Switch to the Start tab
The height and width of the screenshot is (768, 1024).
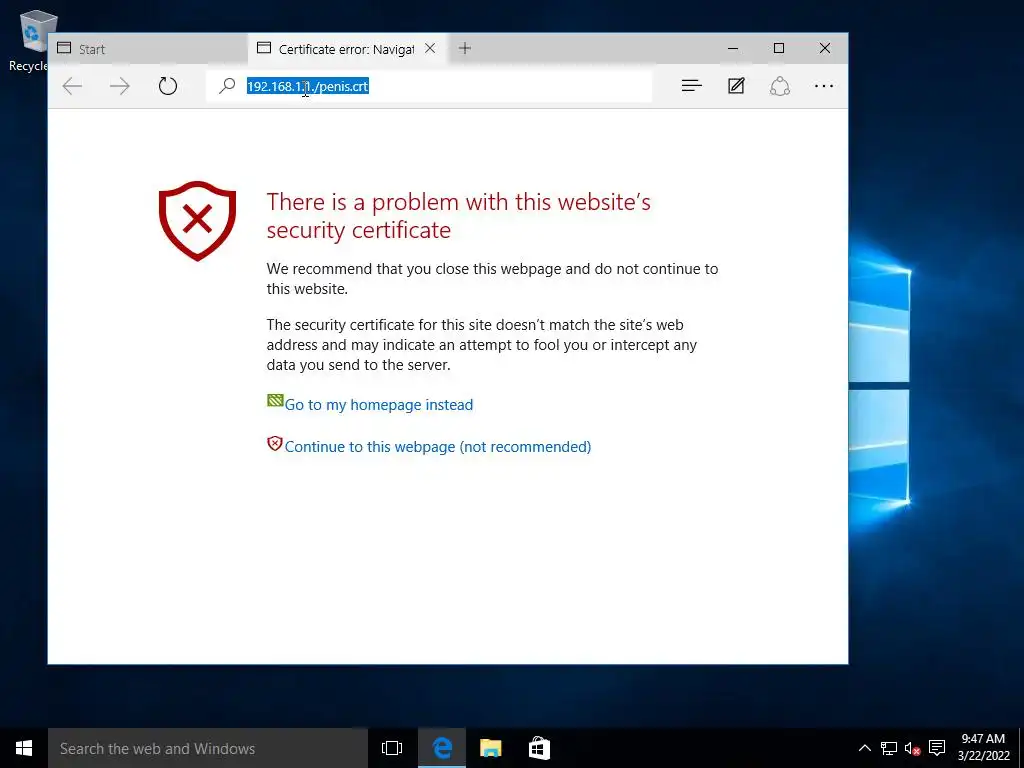[148, 49]
